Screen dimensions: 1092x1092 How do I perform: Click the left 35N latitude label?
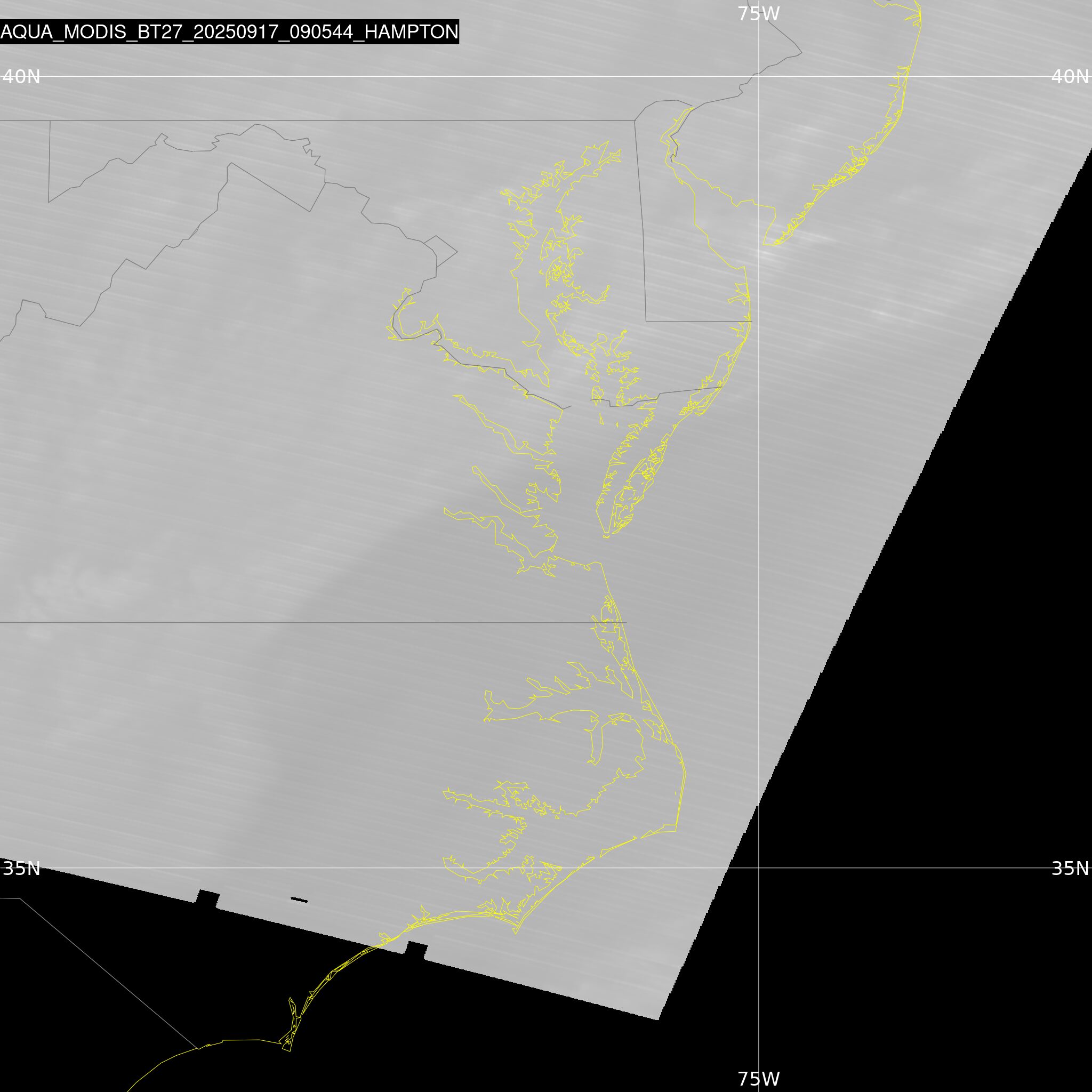pos(21,868)
